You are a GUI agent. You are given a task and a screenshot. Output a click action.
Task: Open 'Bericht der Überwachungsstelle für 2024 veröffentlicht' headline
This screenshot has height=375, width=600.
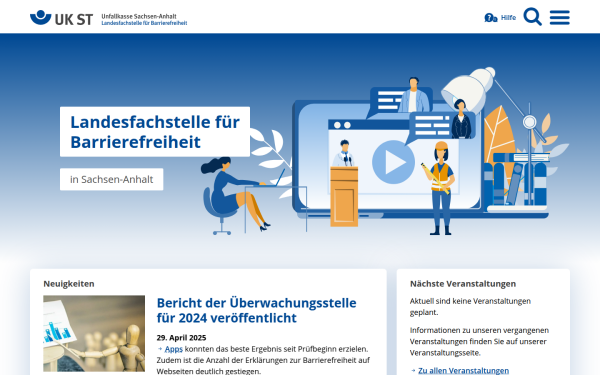click(x=256, y=310)
